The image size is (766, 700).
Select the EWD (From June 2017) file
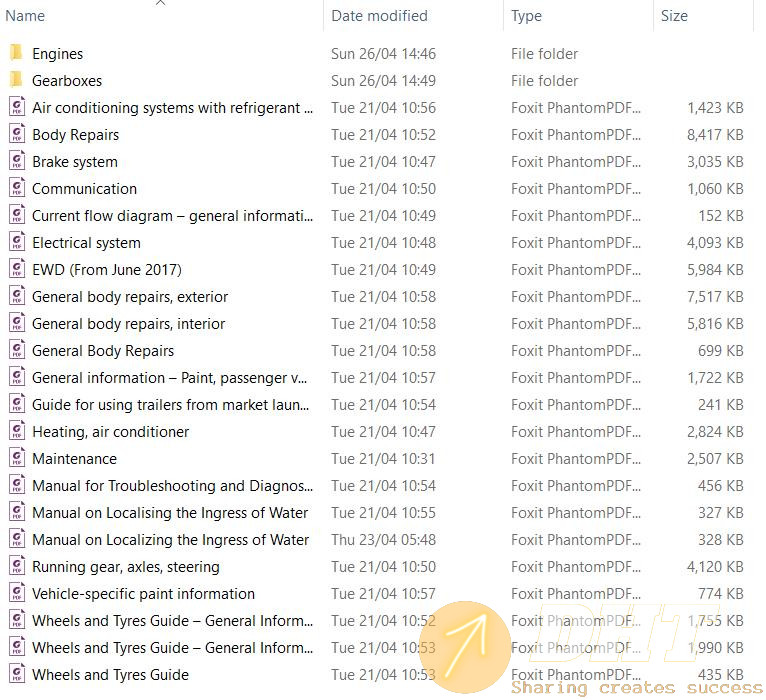point(107,269)
